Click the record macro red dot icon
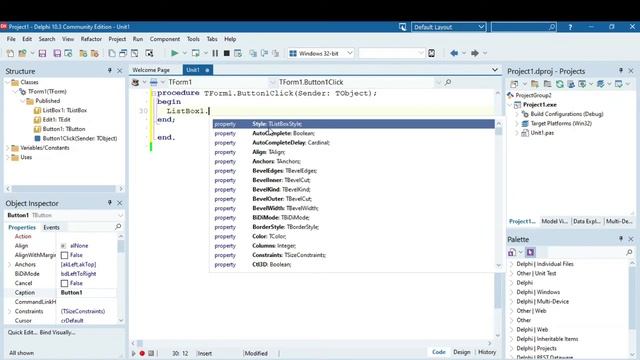This screenshot has width=640, height=360. [x=142, y=353]
